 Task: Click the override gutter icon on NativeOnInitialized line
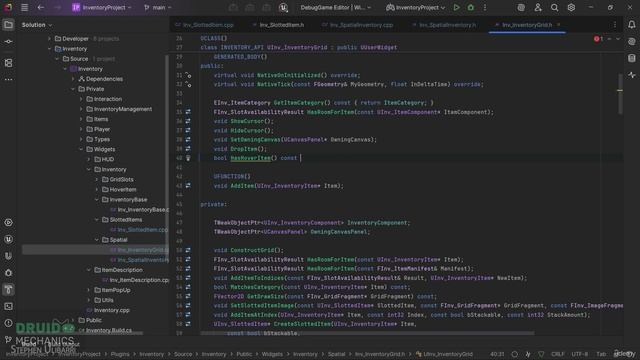pos(188,75)
